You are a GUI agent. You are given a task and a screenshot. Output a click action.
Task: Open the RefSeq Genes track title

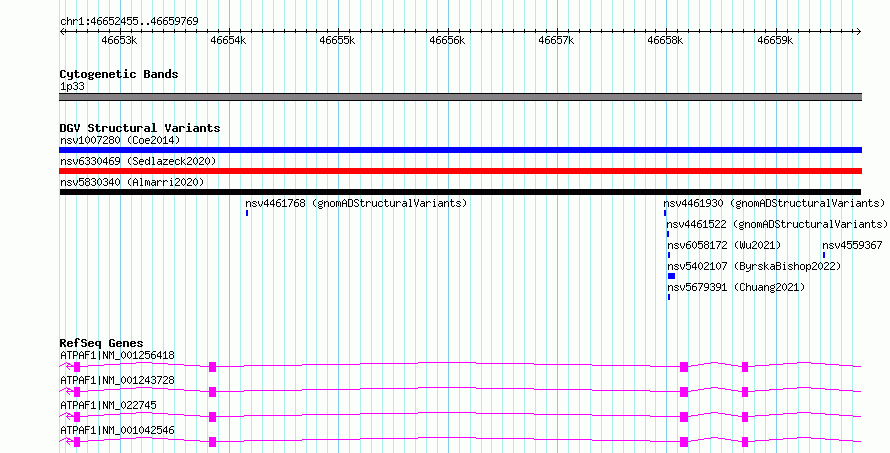102,343
